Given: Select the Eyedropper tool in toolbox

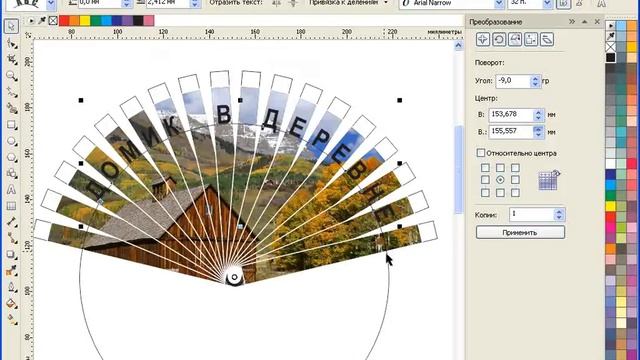Looking at the screenshot, I should [11, 271].
